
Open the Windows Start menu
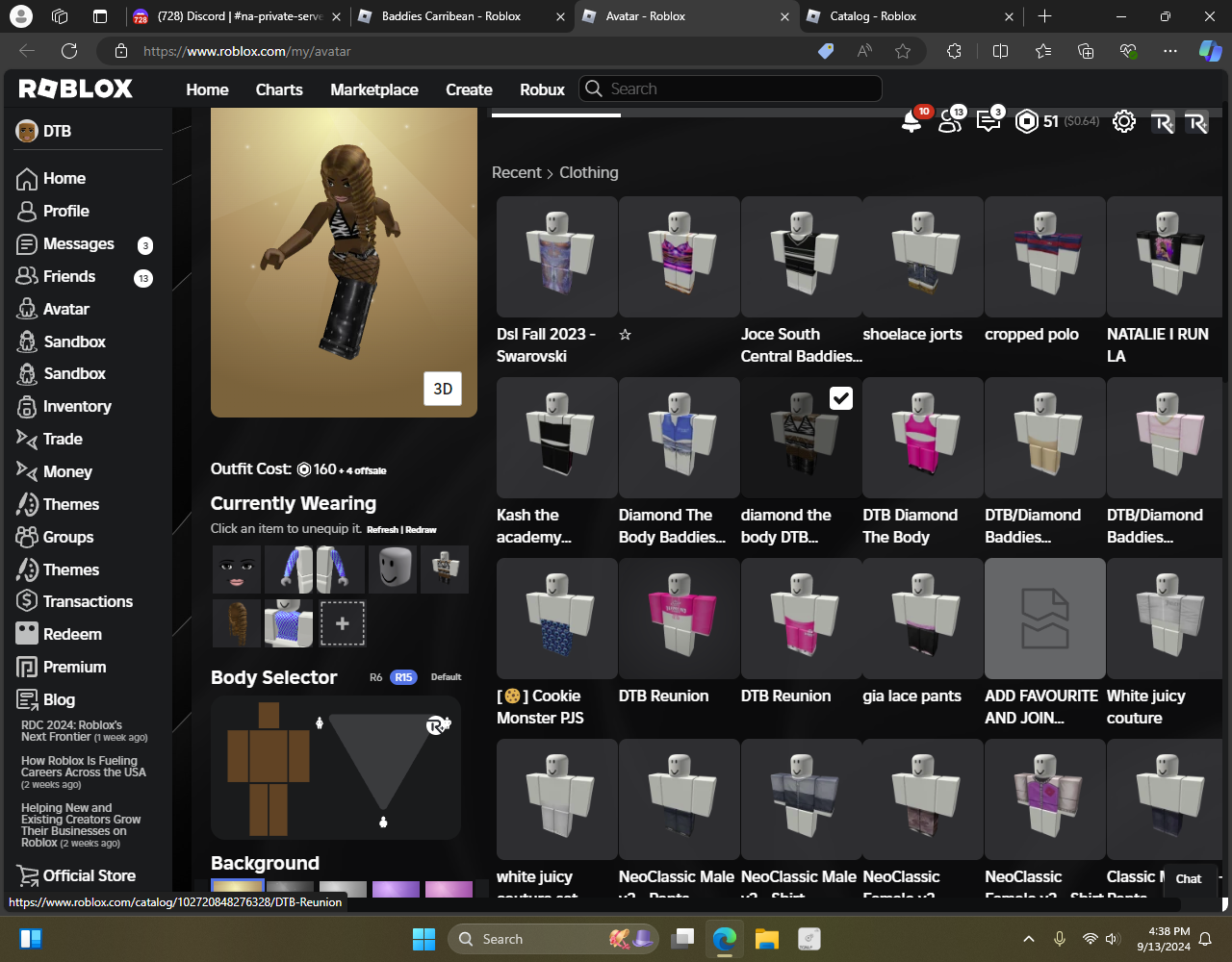pyautogui.click(x=423, y=939)
